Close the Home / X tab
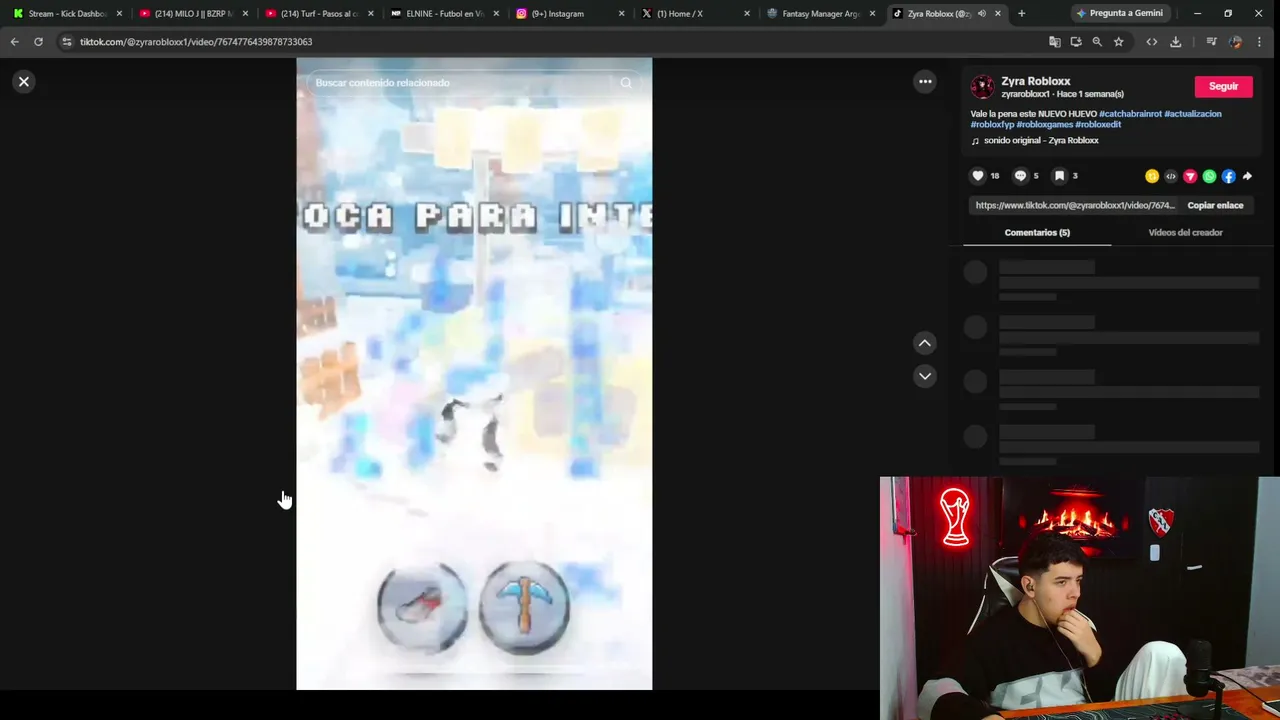 point(746,14)
